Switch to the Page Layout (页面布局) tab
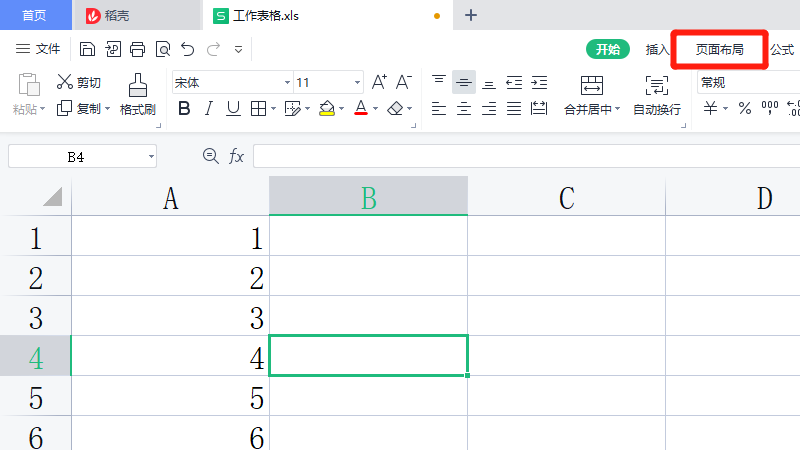 point(719,49)
